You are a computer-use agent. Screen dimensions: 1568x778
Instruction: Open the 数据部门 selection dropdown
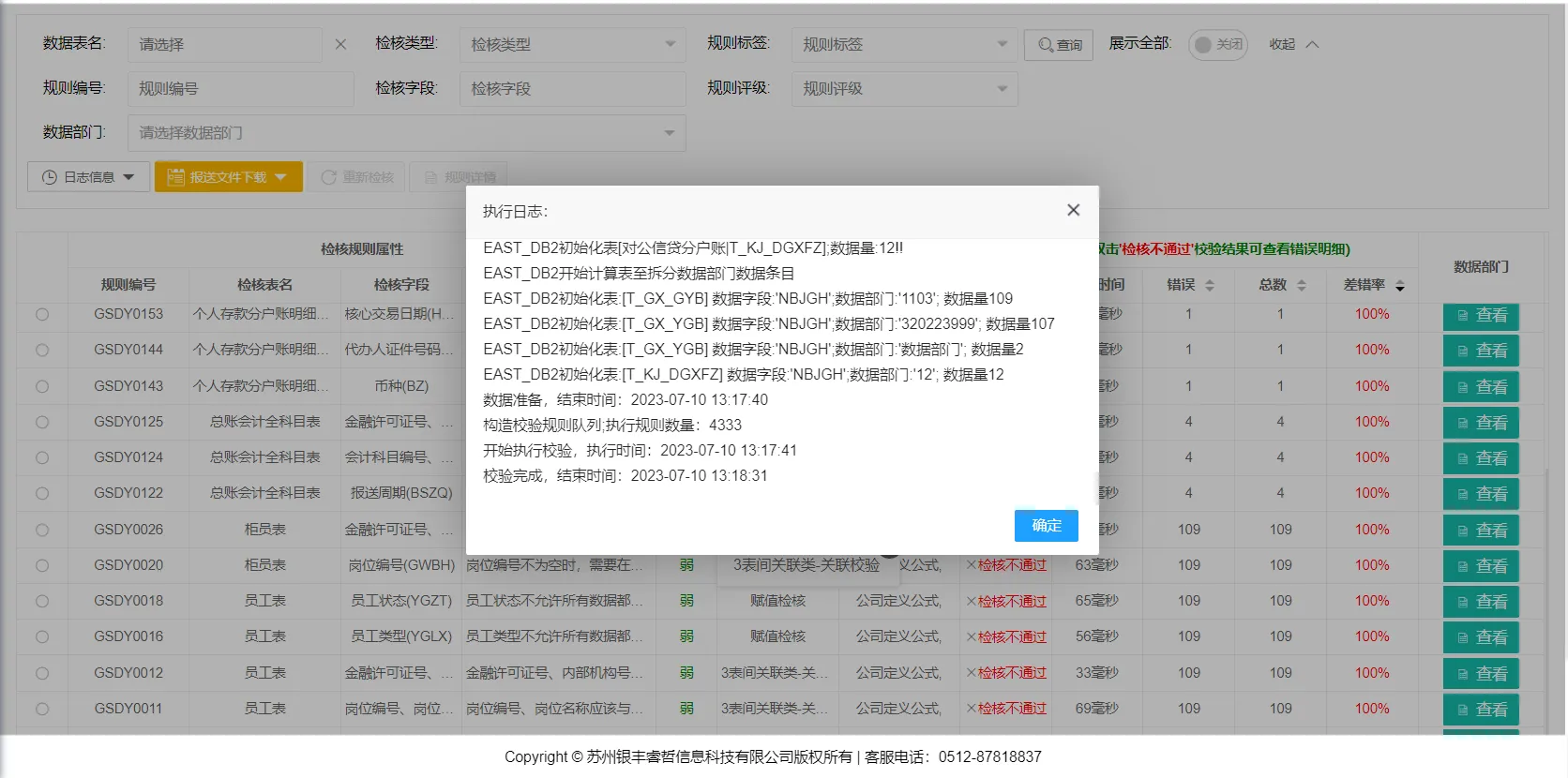[406, 133]
